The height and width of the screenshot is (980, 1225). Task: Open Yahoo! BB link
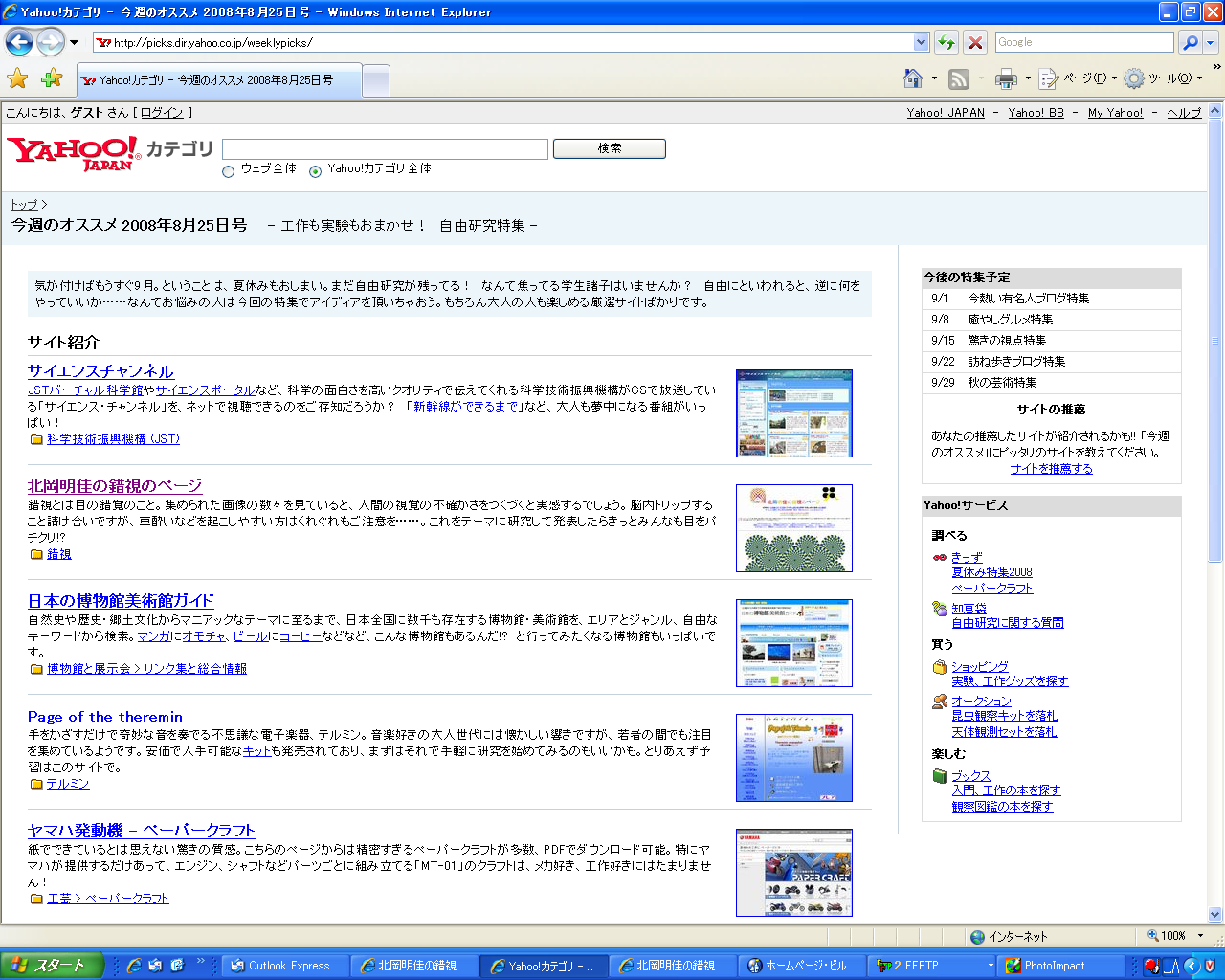pyautogui.click(x=1036, y=113)
